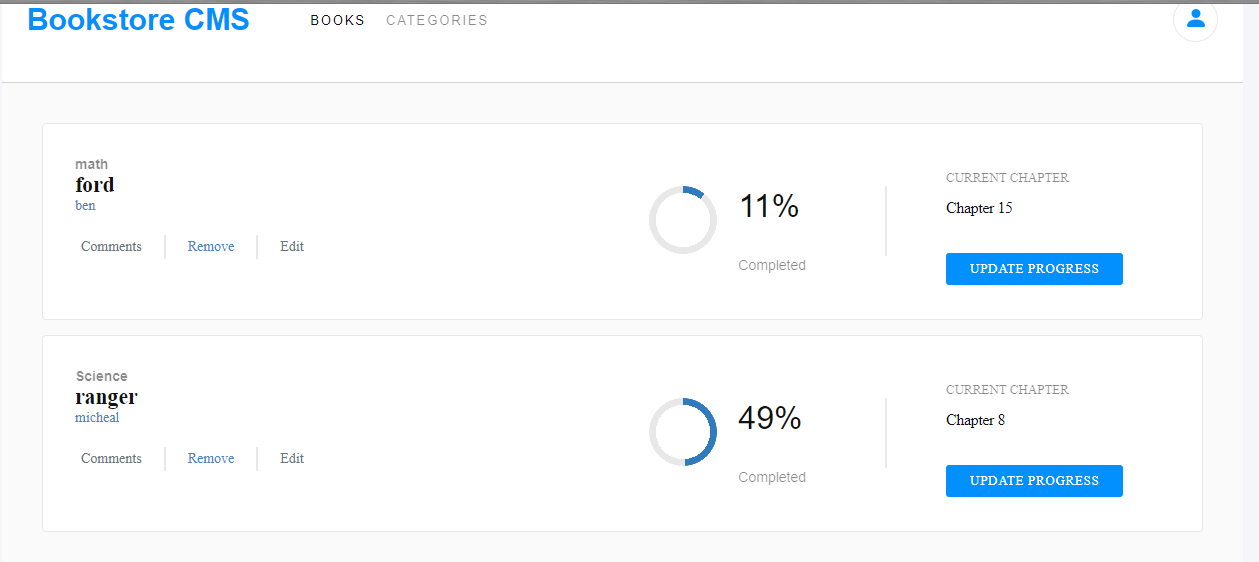Open Comments for the ford book

click(x=111, y=247)
